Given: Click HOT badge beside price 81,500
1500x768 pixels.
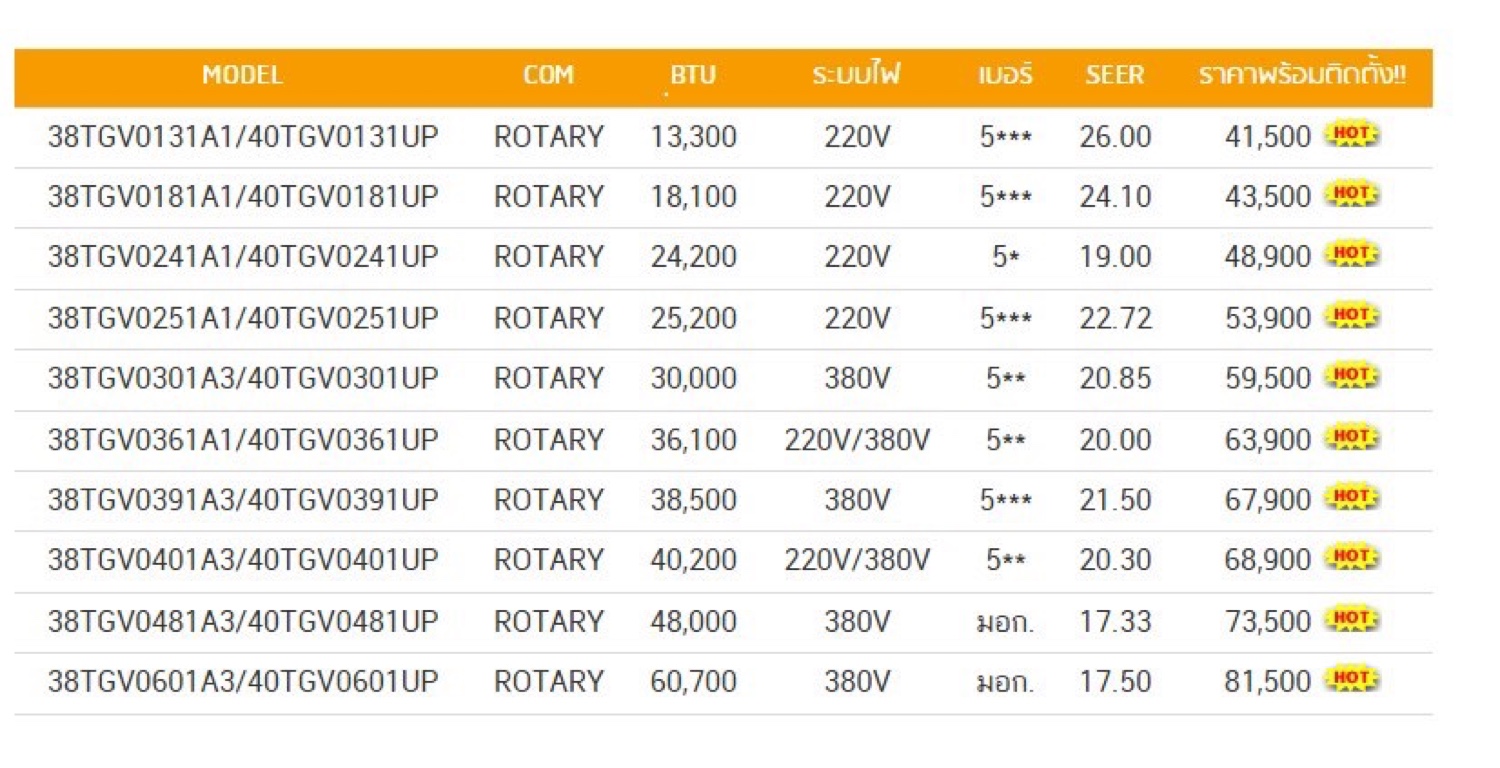Looking at the screenshot, I should coord(1351,679).
